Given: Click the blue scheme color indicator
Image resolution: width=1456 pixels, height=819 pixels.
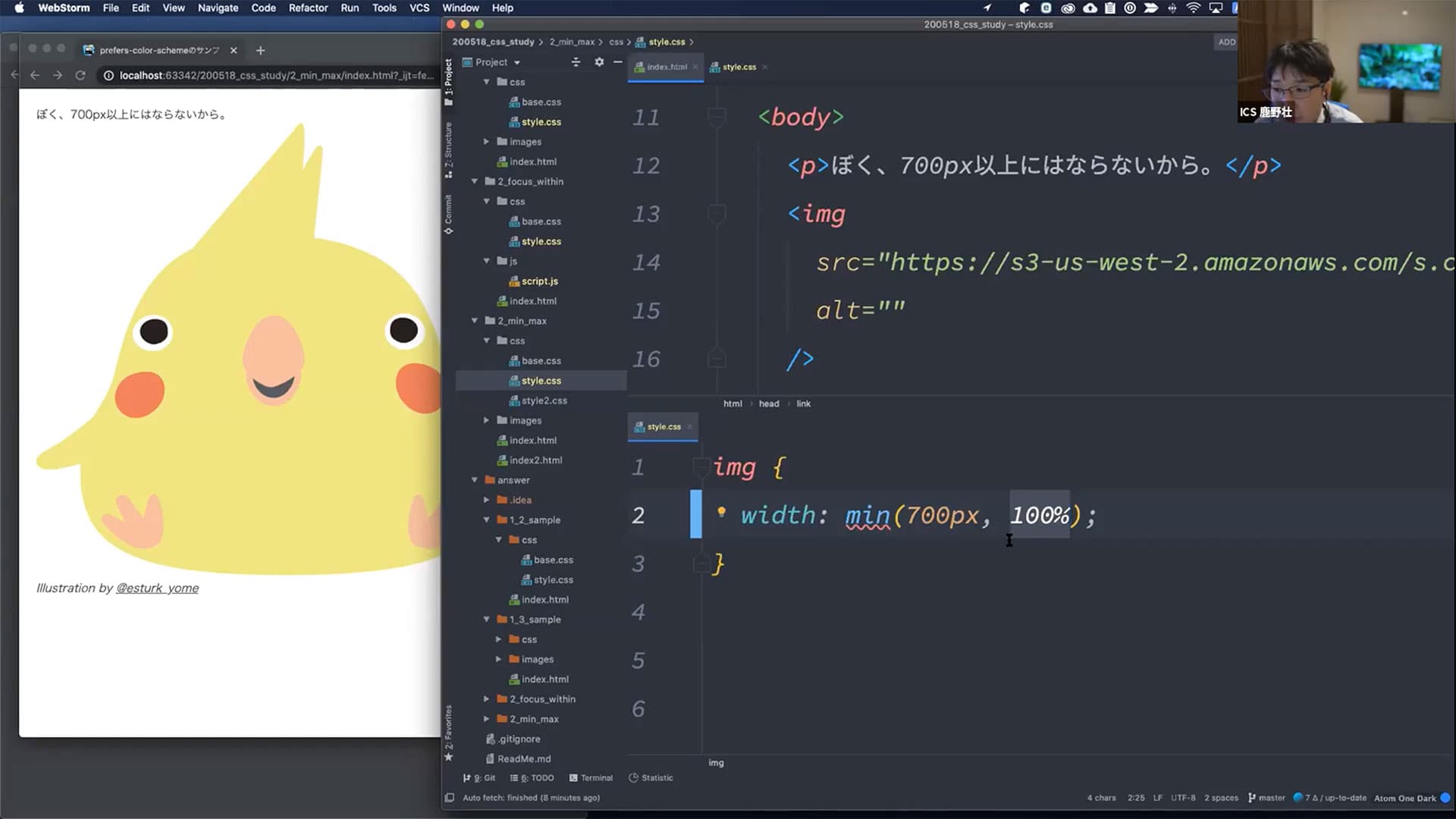Looking at the screenshot, I should click(1445, 798).
